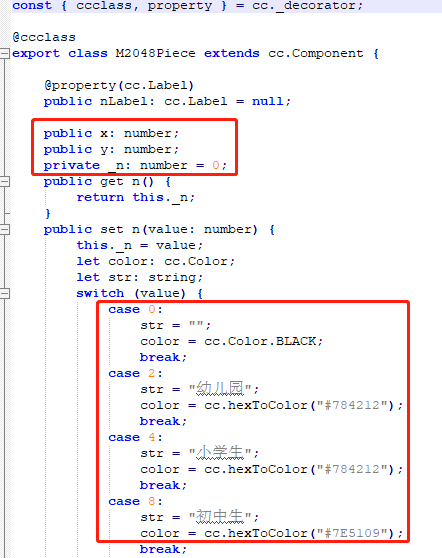The image size is (442, 558).
Task: Click the '@ccclass' decorator line
Action: [x=44, y=37]
